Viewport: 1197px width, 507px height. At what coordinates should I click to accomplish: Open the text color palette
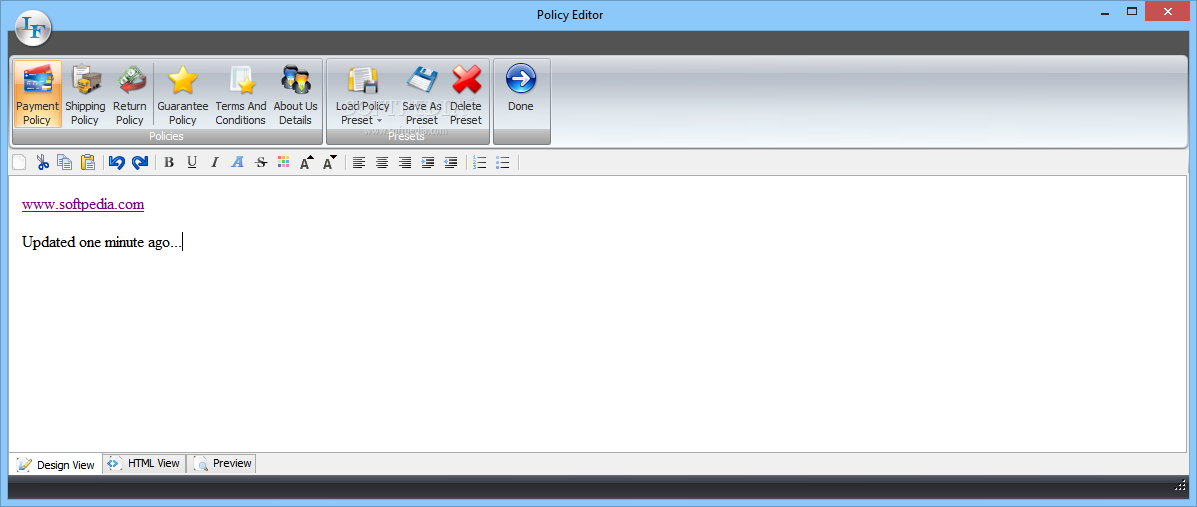[283, 162]
